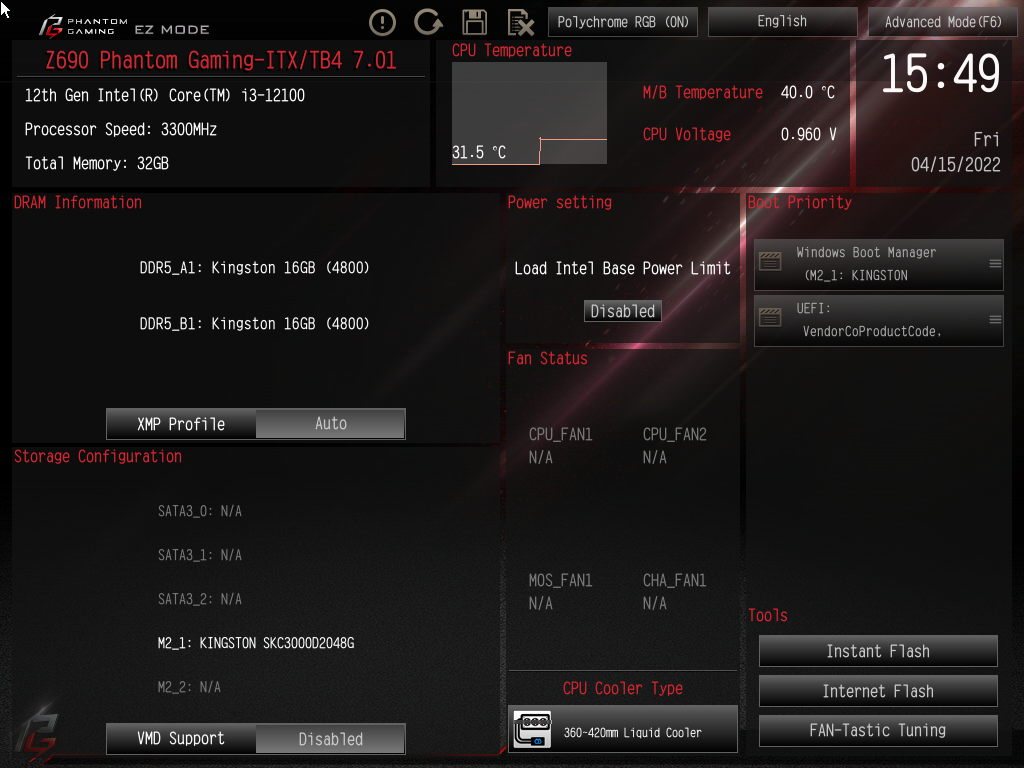Image resolution: width=1024 pixels, height=768 pixels.
Task: Click the CPU Cooler Type heading
Action: (623, 688)
